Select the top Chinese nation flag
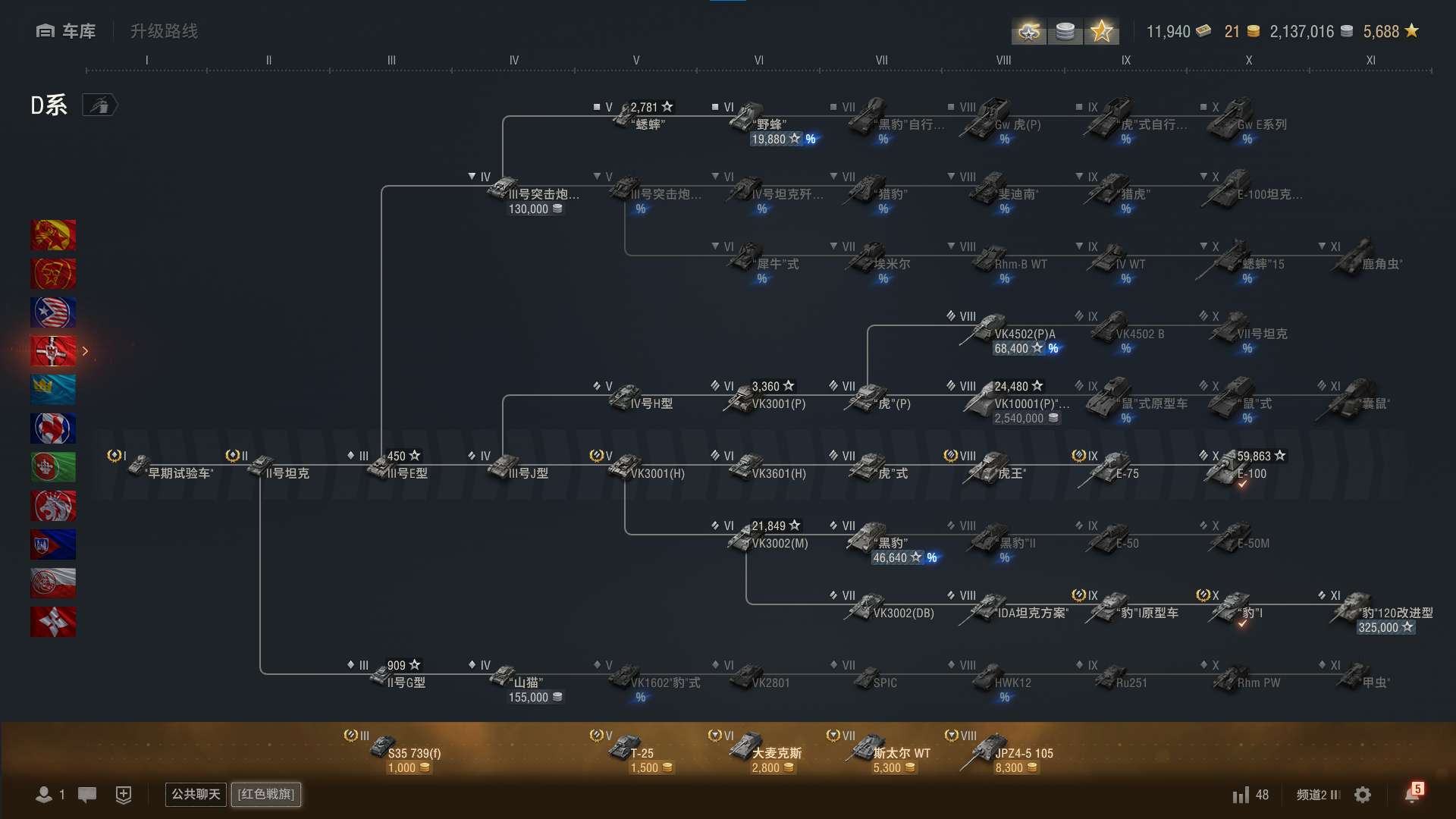Screen dimensions: 1456x819 point(53,235)
